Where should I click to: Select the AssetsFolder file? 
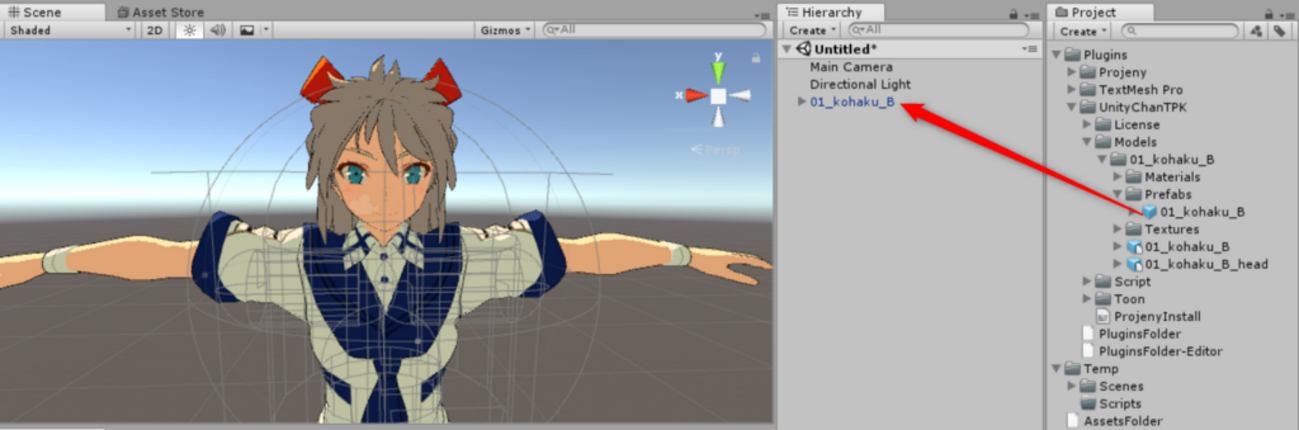coord(1123,421)
